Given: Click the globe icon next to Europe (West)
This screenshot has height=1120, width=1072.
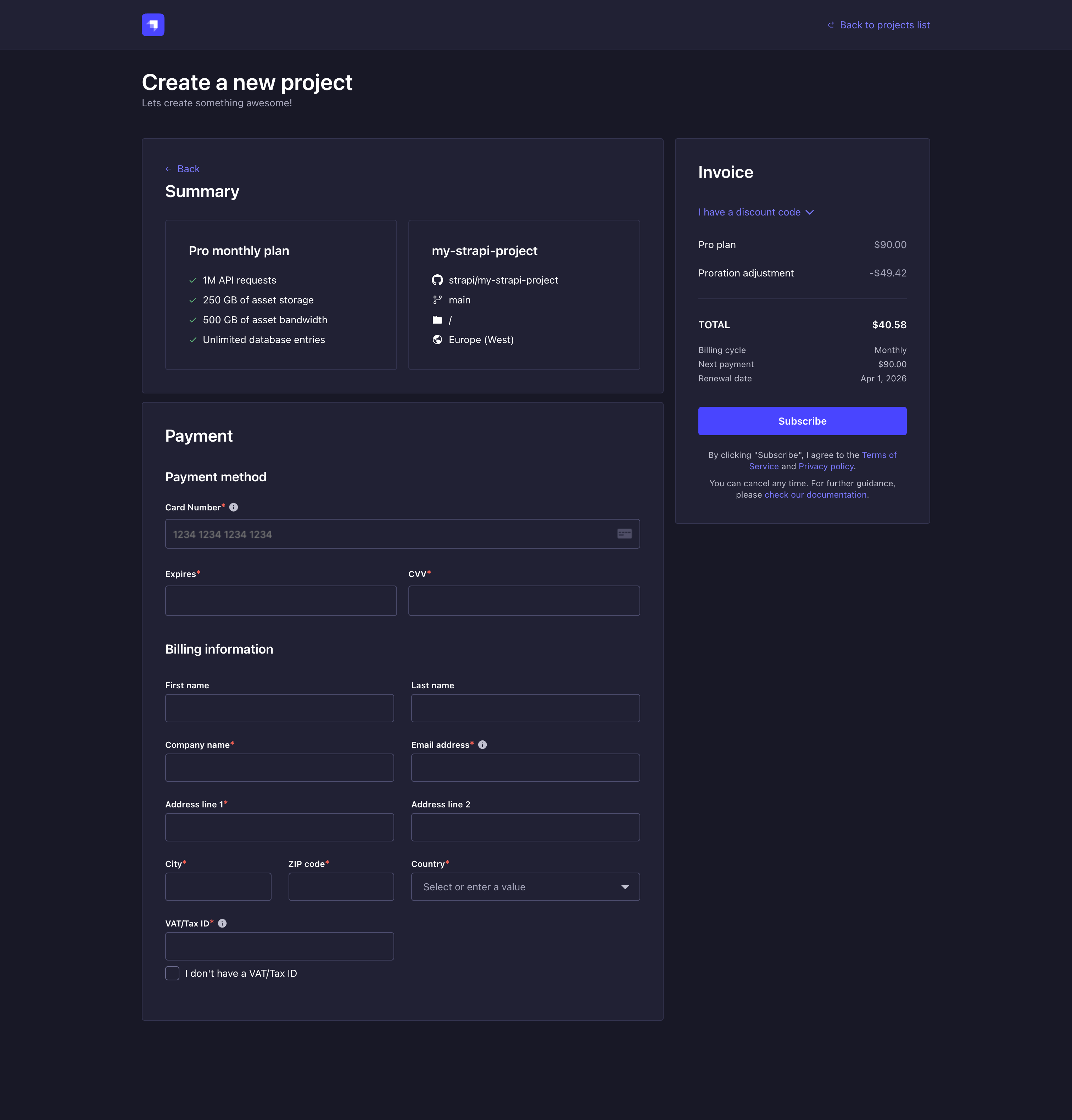Looking at the screenshot, I should coord(438,340).
